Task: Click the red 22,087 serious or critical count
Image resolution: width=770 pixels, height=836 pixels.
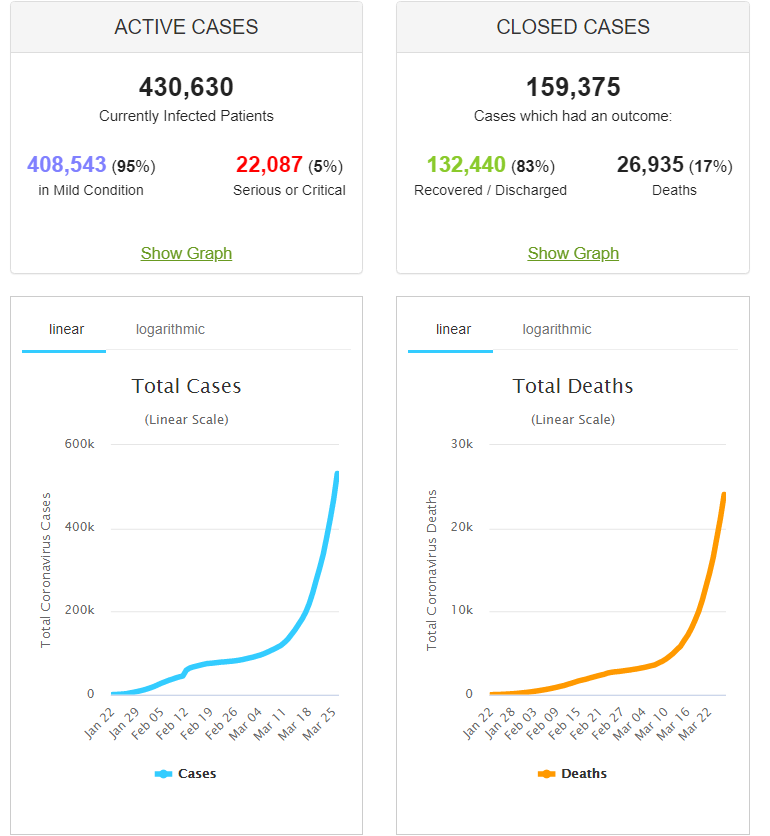Action: pos(269,164)
